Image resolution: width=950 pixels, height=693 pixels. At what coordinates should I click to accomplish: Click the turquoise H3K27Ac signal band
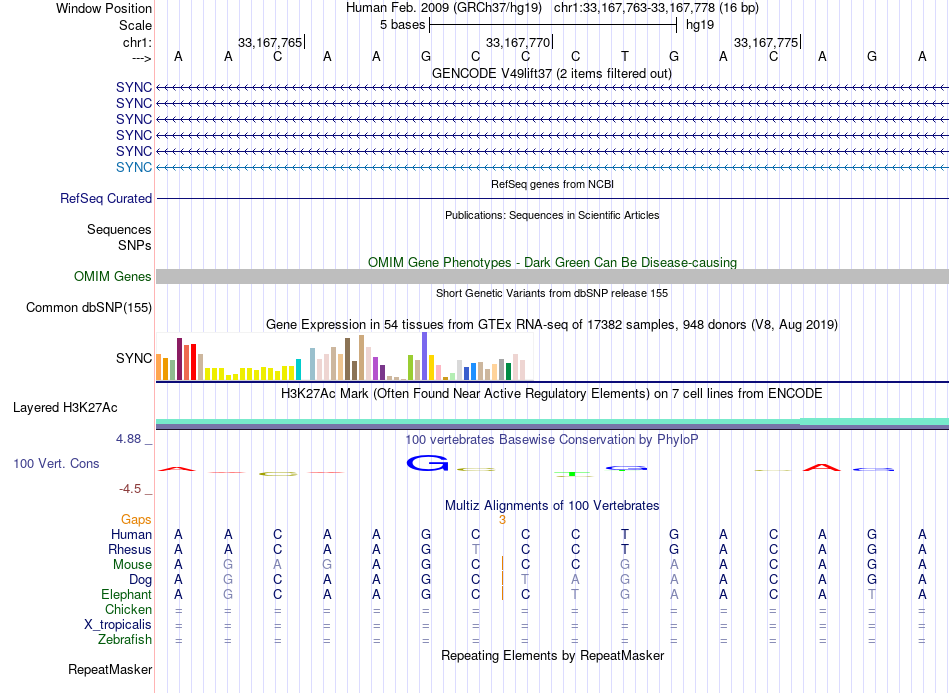pyautogui.click(x=552, y=422)
